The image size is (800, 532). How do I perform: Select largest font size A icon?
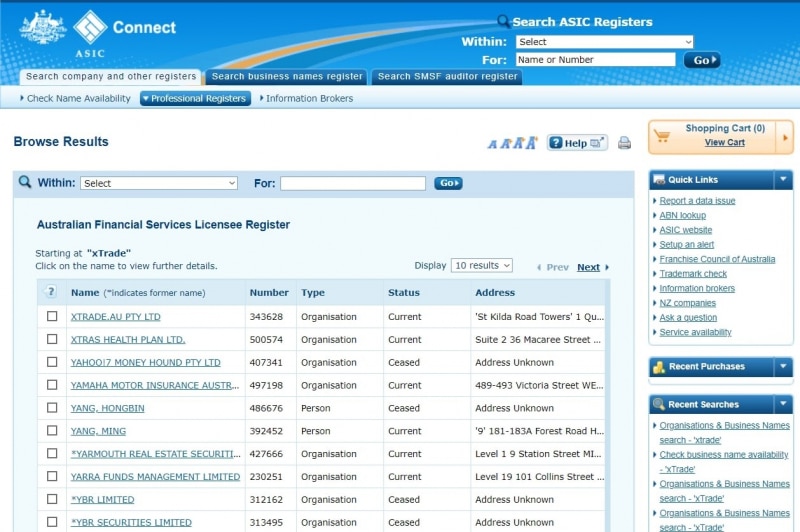(532, 142)
